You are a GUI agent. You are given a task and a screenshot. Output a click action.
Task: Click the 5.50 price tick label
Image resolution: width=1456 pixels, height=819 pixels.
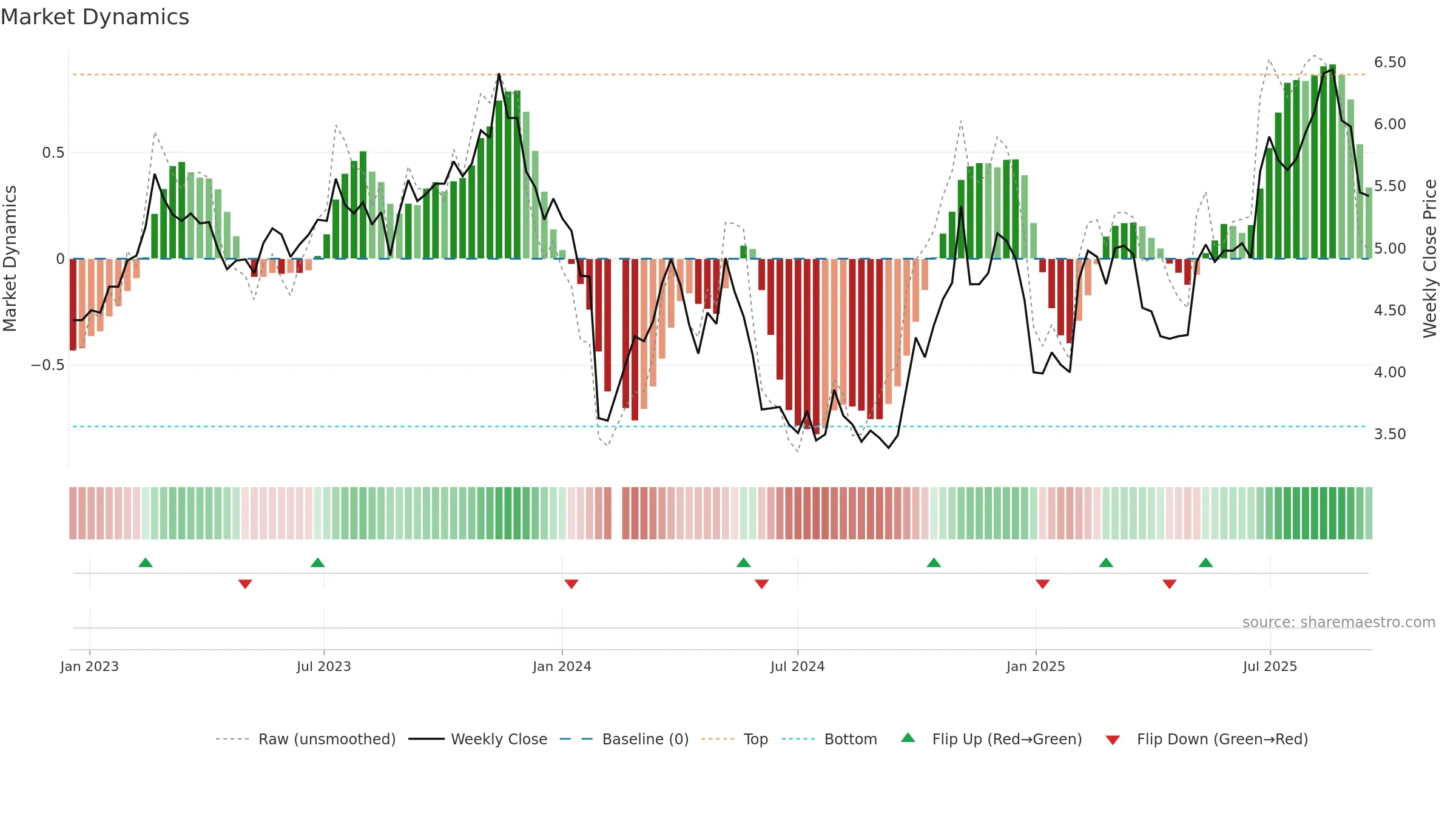1390,186
